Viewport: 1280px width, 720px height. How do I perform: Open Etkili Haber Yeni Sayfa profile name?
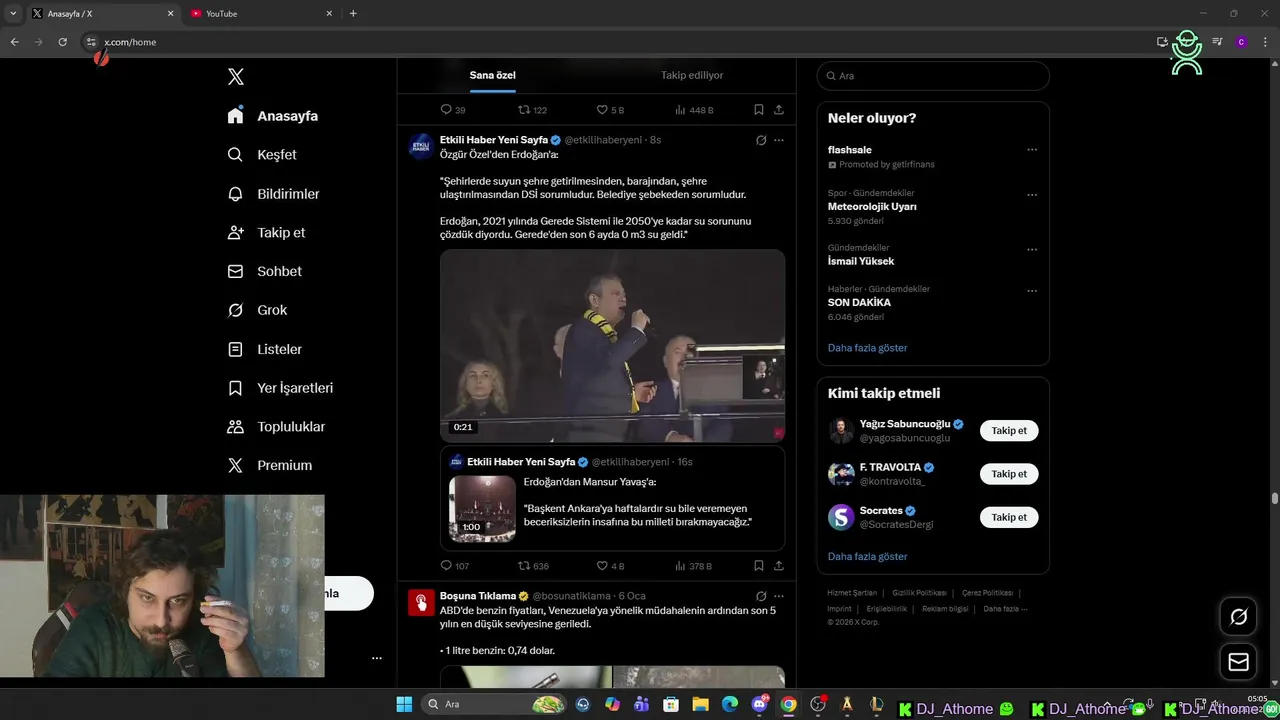point(494,140)
